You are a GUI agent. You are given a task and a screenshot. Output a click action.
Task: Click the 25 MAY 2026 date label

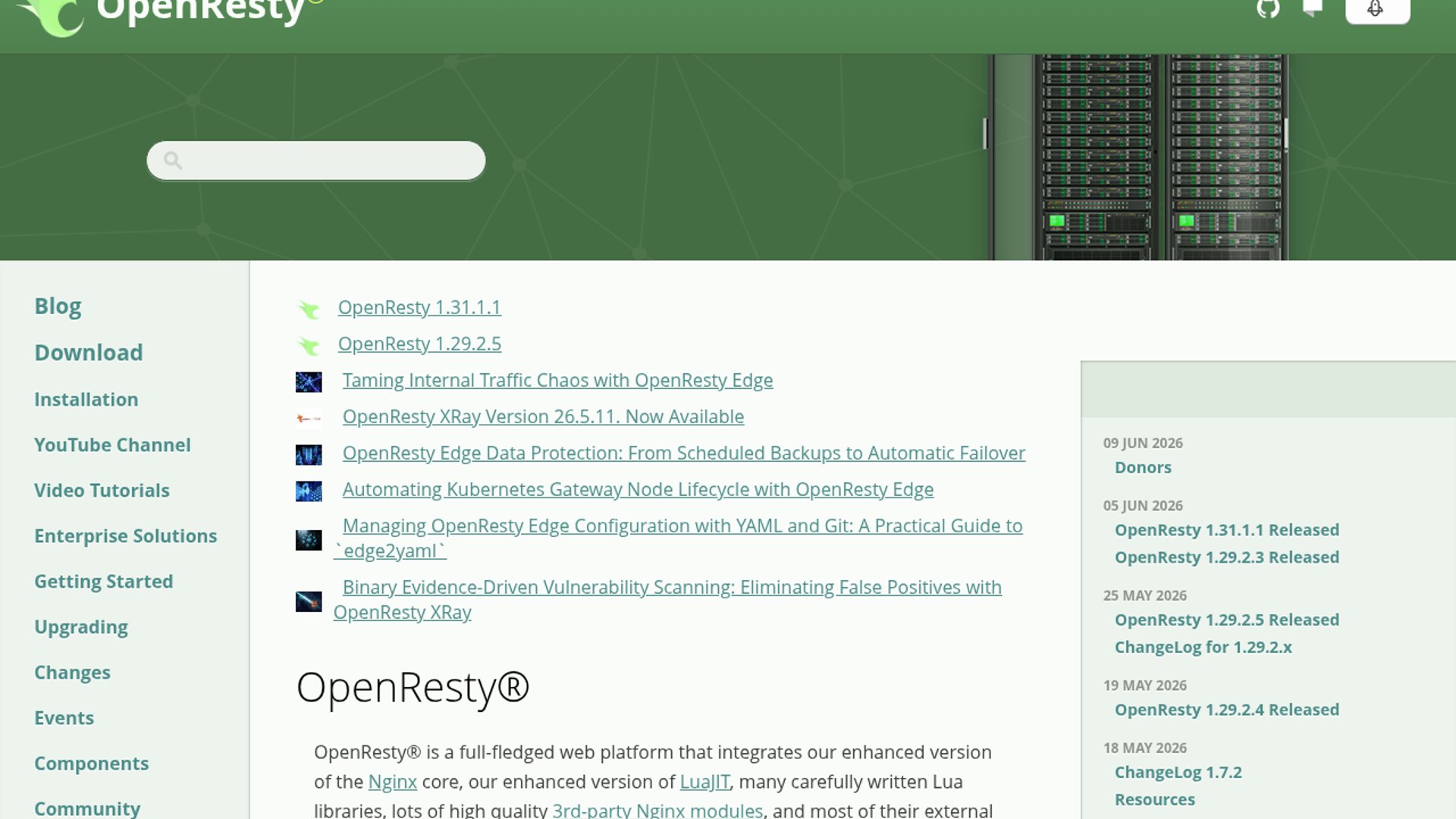[1145, 595]
